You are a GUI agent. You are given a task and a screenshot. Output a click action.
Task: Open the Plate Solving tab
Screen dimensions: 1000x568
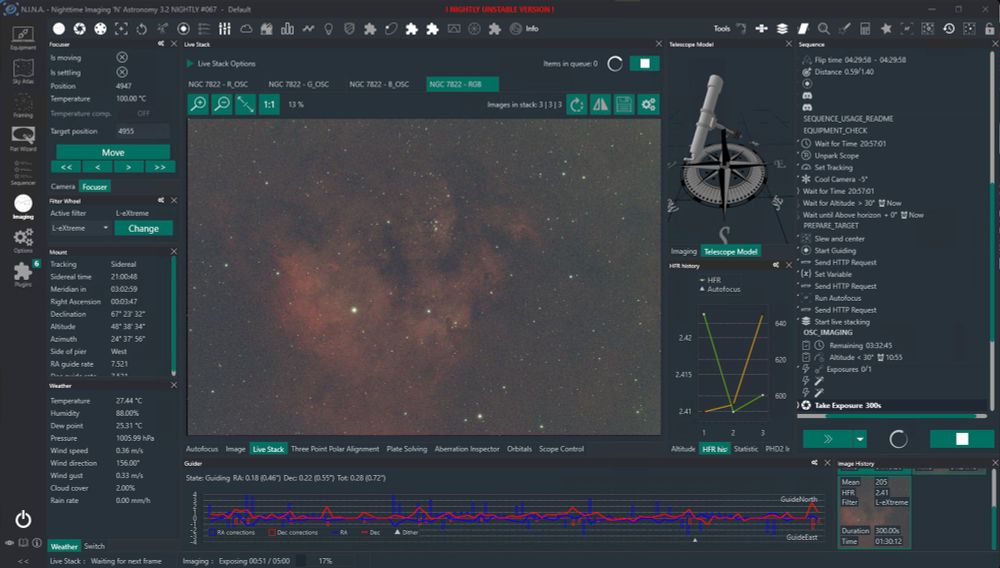407,449
